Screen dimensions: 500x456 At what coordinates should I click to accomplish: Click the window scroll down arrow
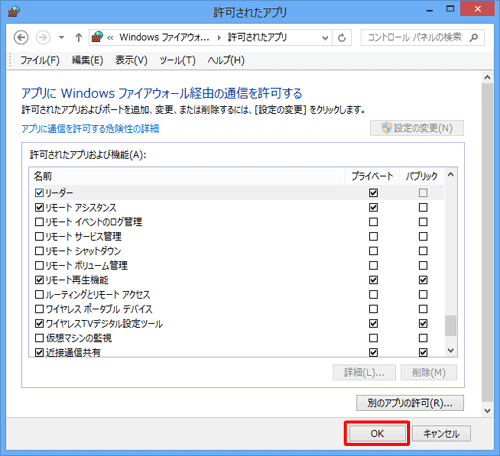click(x=487, y=411)
